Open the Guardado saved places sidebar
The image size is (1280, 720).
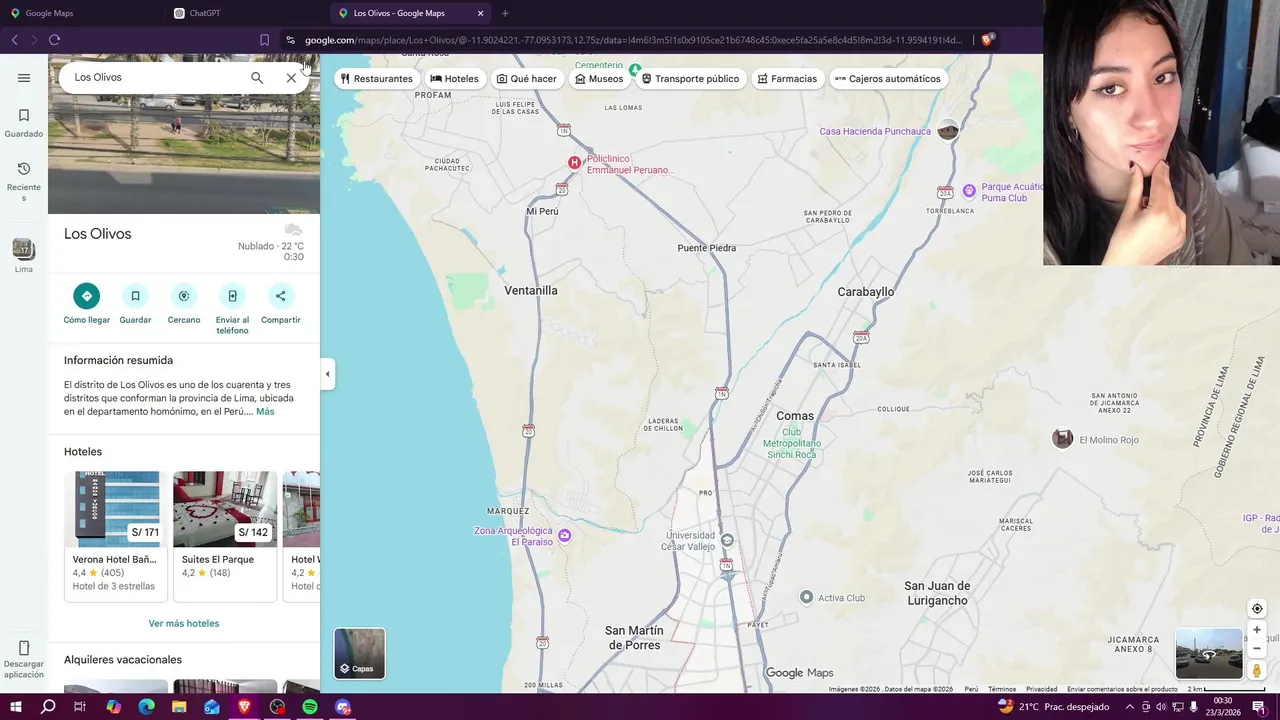[24, 123]
